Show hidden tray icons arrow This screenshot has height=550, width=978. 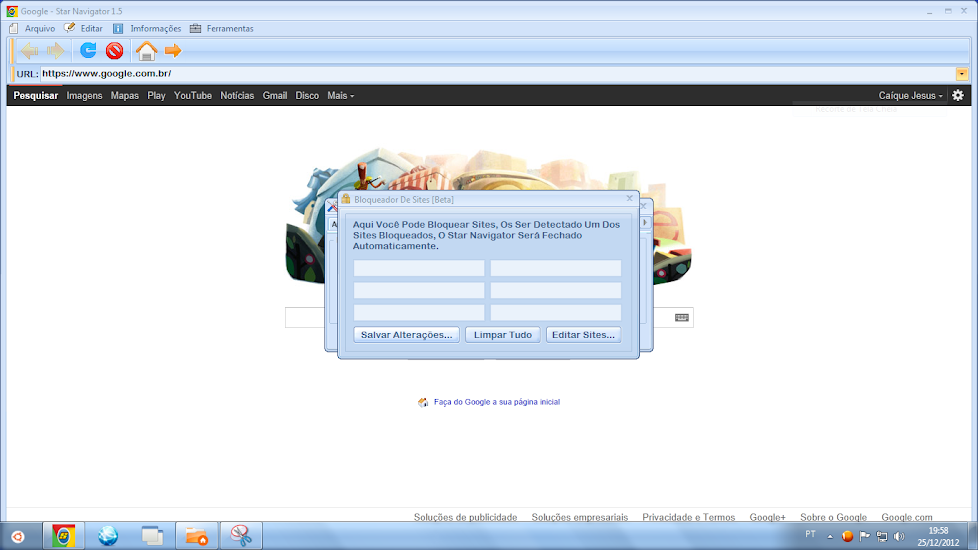pyautogui.click(x=830, y=536)
